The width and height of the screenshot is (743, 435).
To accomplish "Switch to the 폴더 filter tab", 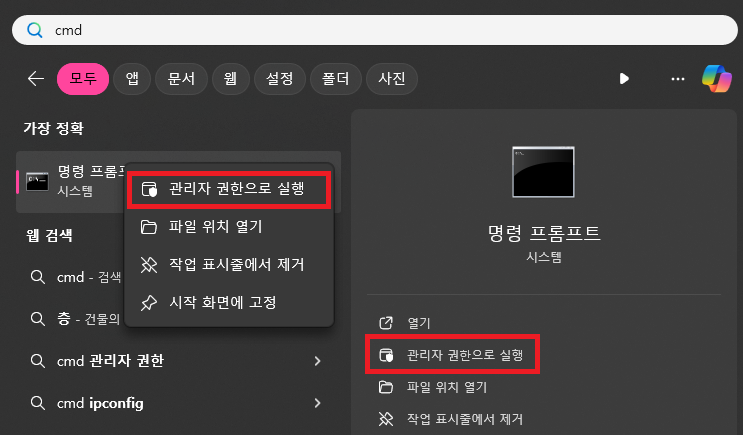I will tap(335, 79).
